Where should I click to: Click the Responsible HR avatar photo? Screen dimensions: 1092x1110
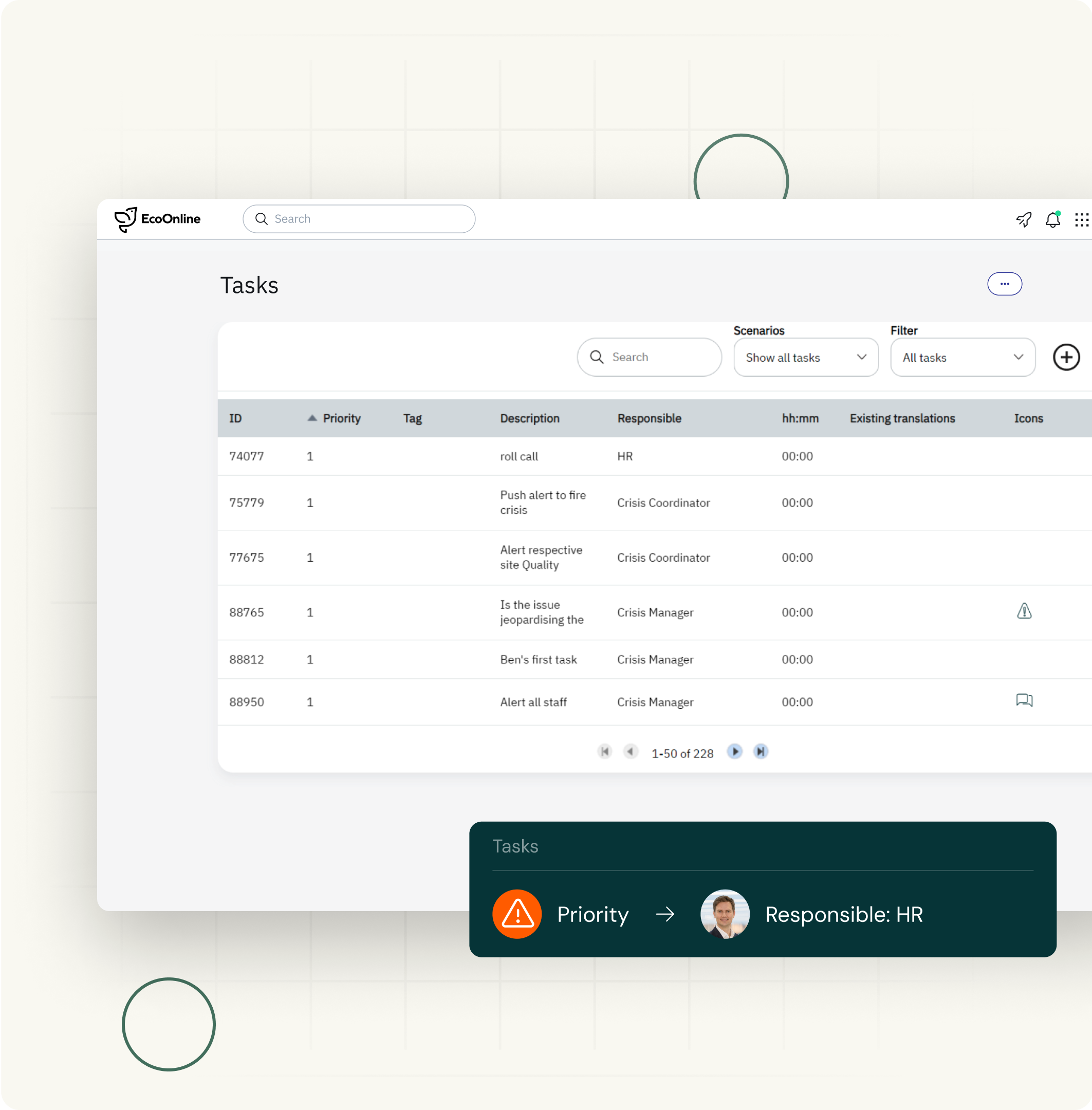[x=725, y=914]
